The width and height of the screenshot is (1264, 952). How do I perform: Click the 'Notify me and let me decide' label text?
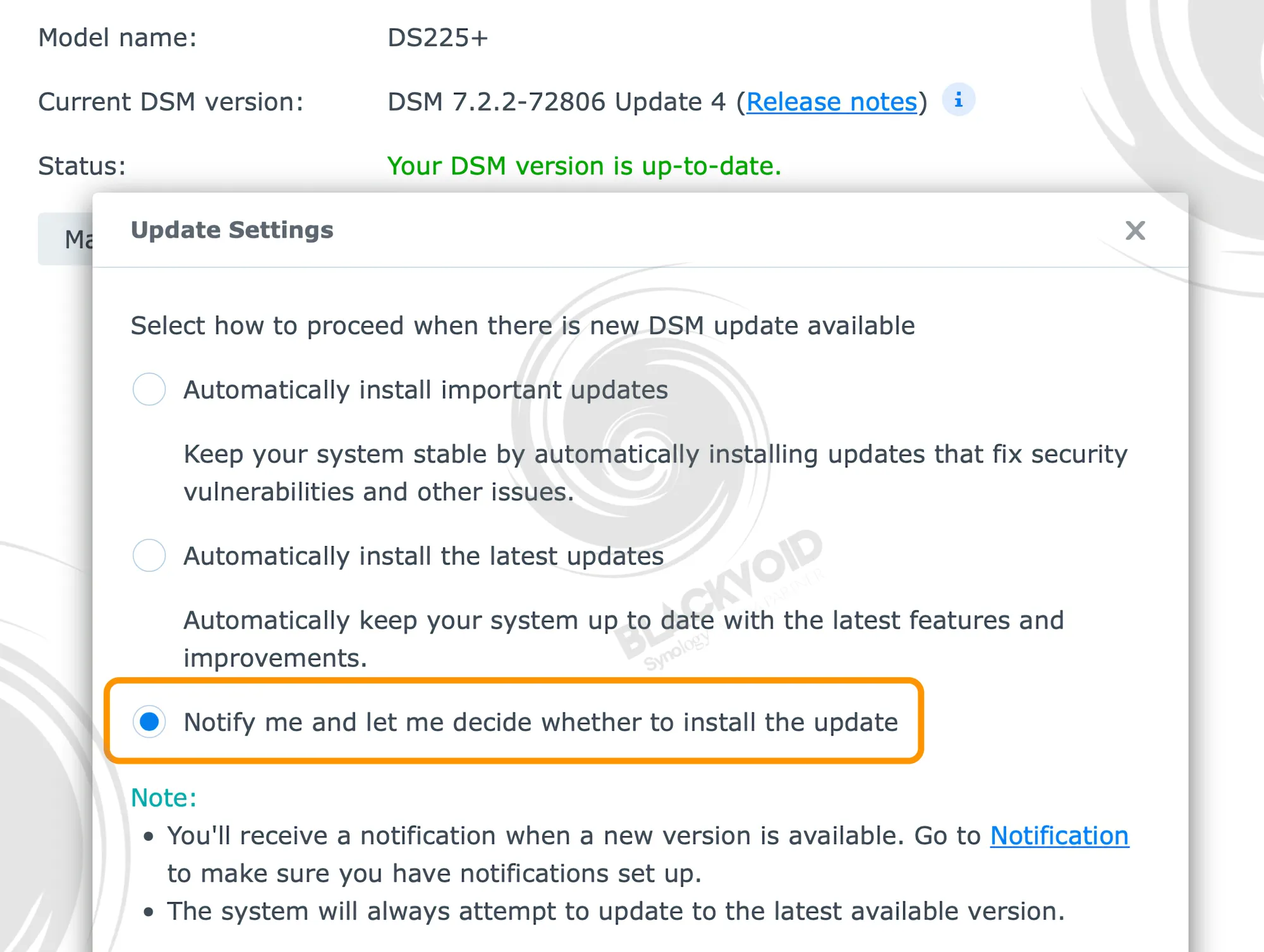(540, 722)
